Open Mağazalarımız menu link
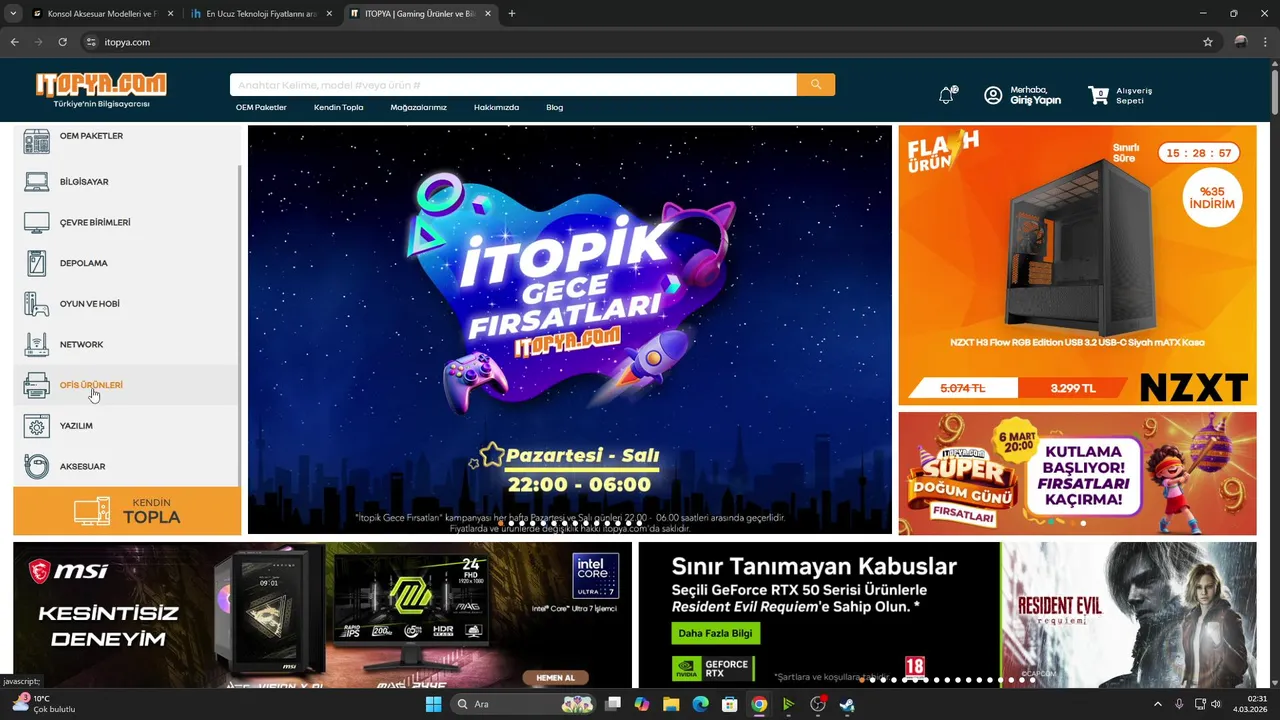 coord(418,107)
